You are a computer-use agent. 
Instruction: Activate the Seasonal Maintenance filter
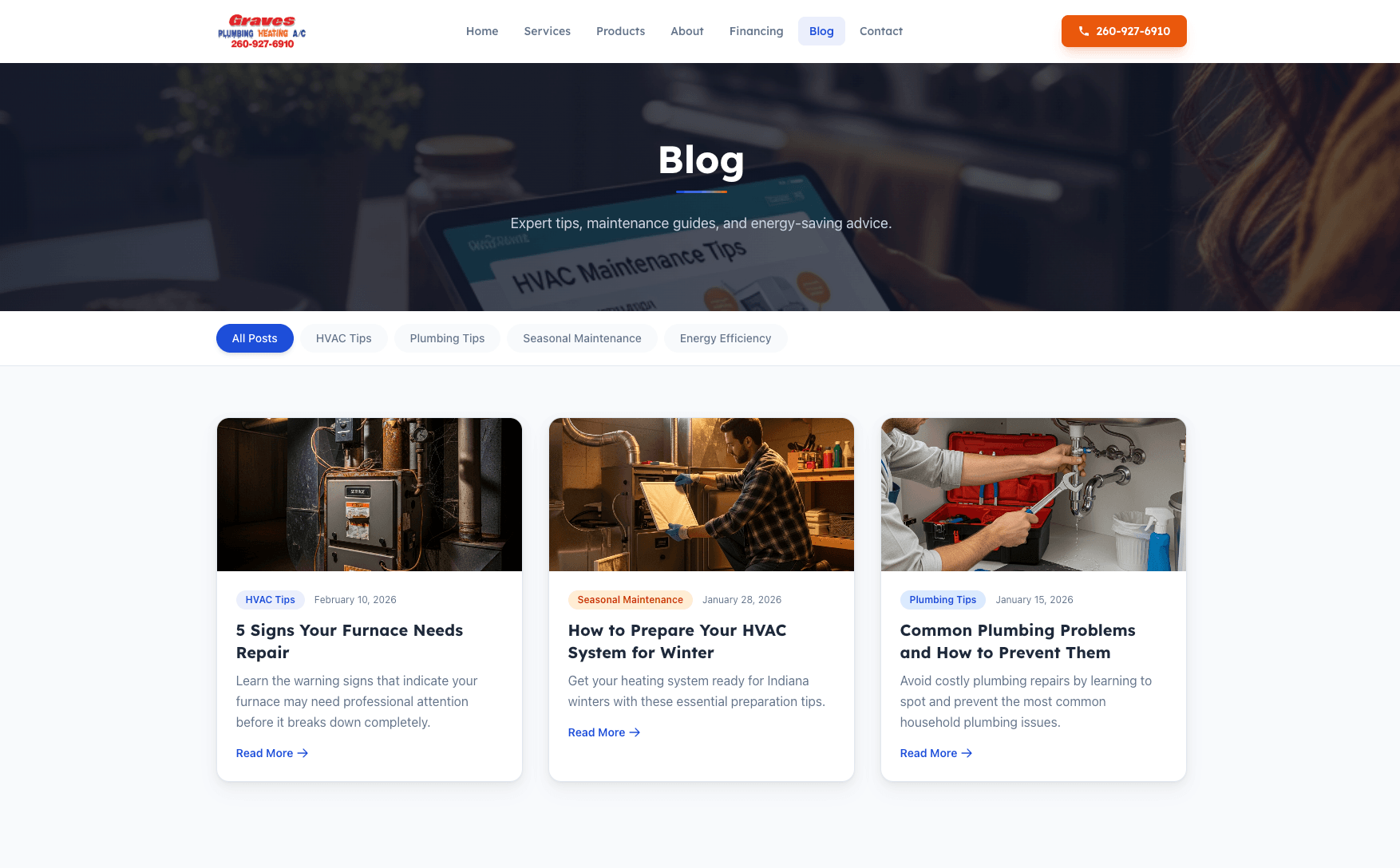582,338
